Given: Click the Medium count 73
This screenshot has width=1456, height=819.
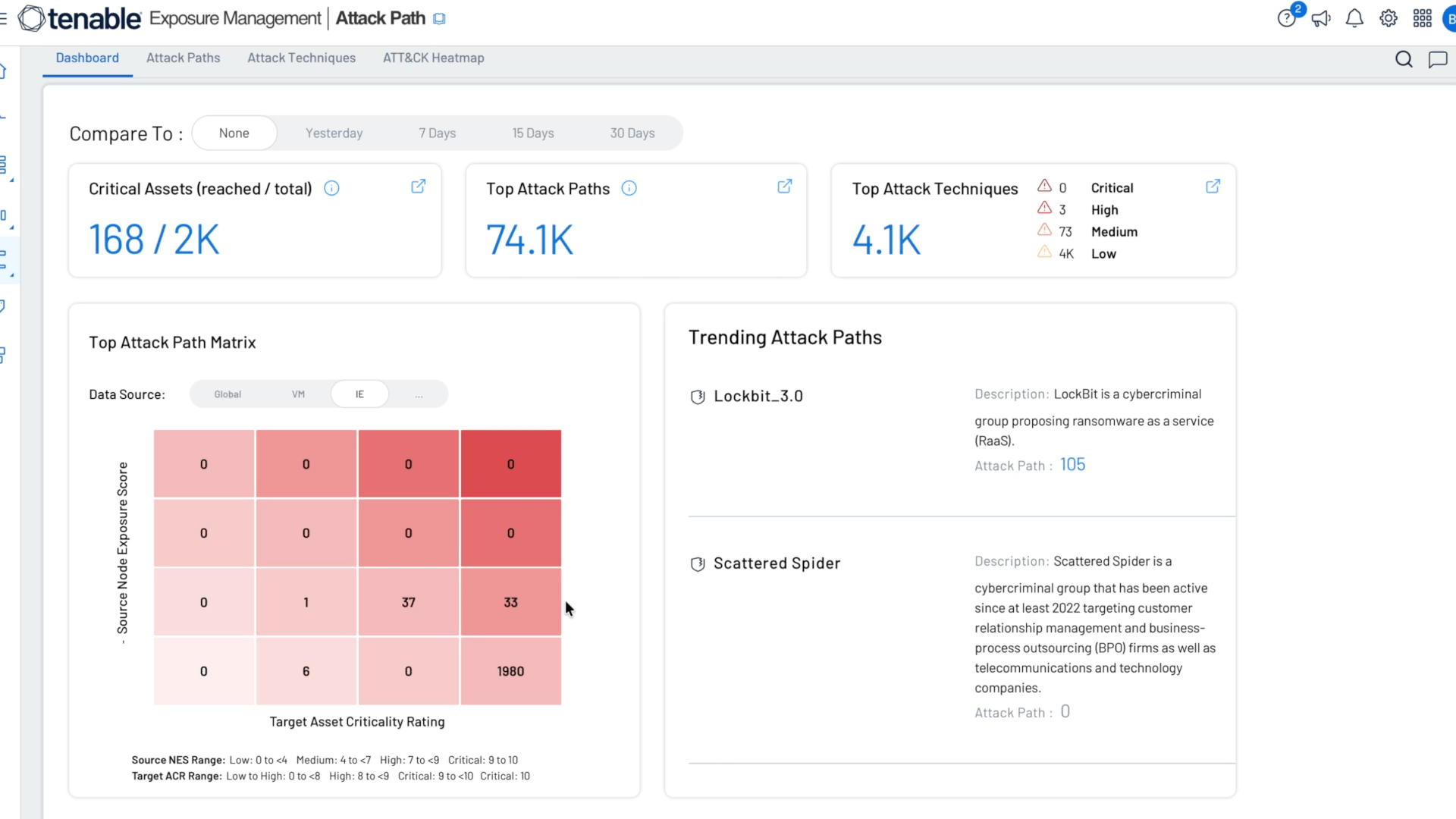Looking at the screenshot, I should point(1065,232).
